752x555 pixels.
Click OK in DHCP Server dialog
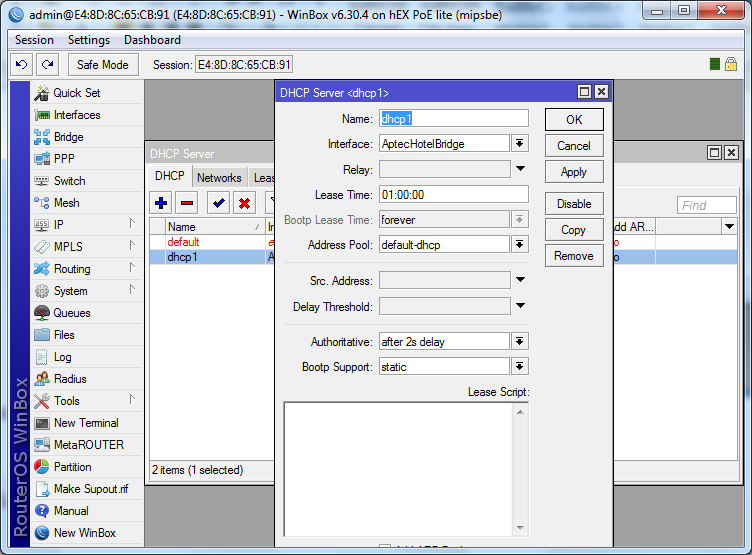point(574,119)
